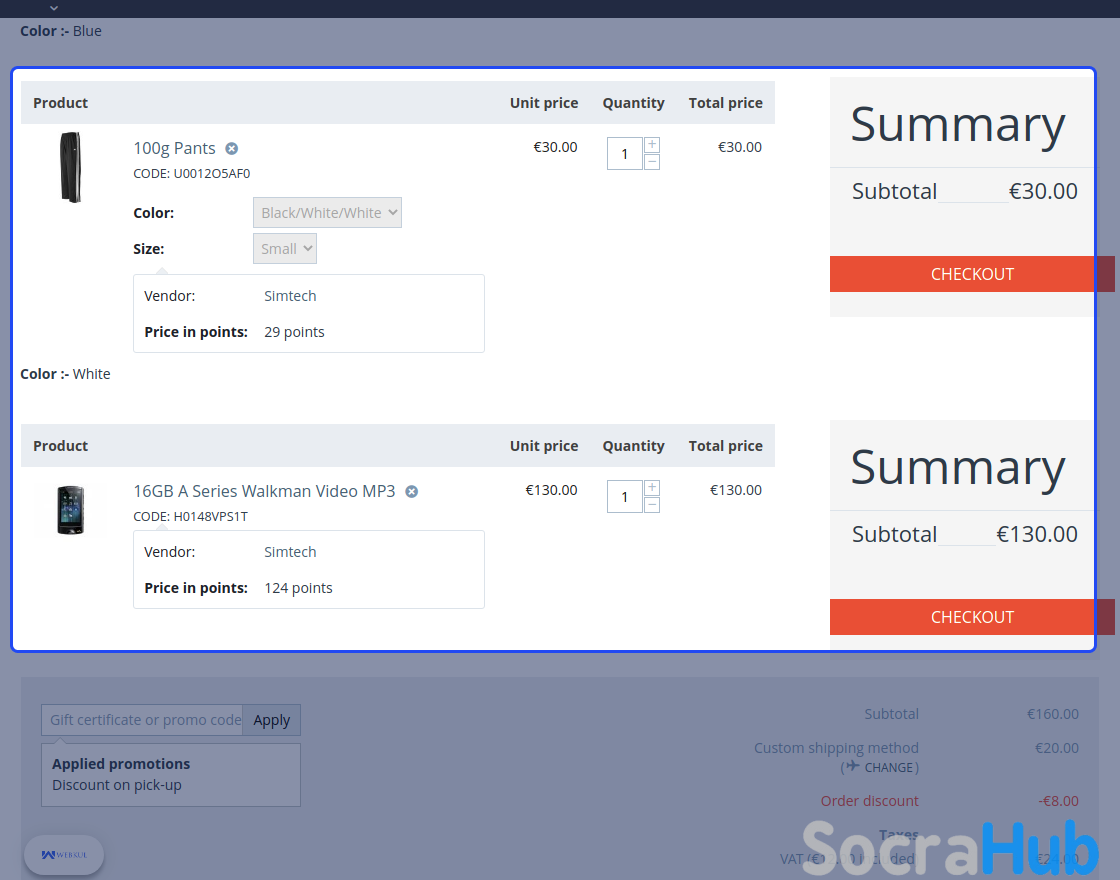This screenshot has height=880, width=1120.
Task: Increase quantity of 100g Pants
Action: (x=651, y=145)
